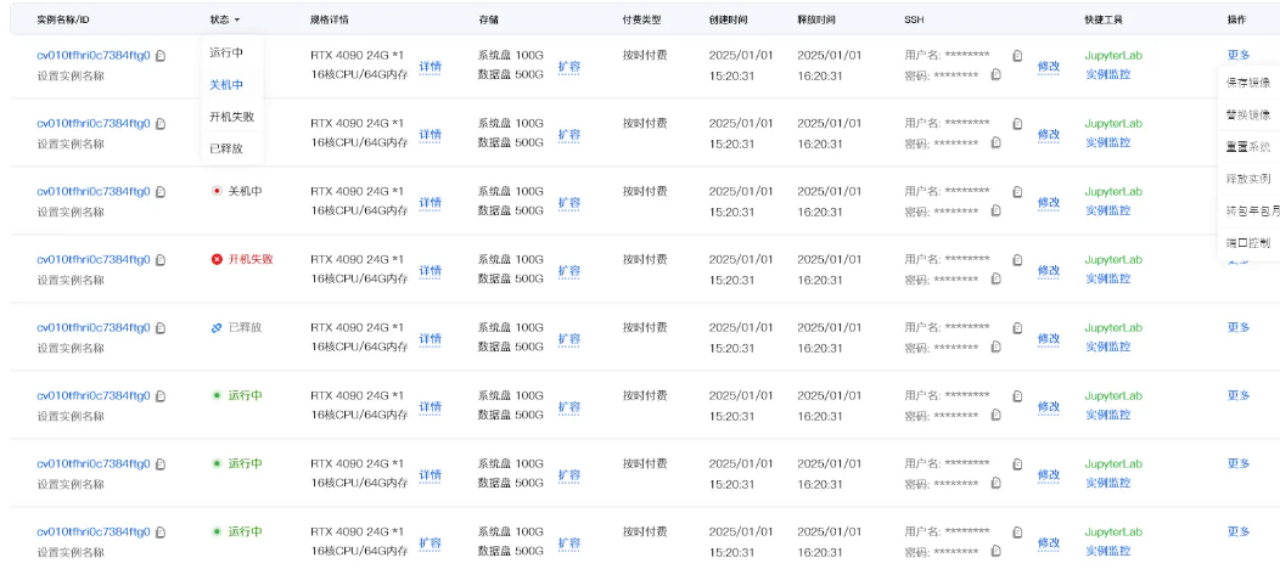This screenshot has width=1280, height=569.
Task: Click the broken-link icon beside 已释放
Action: pyautogui.click(x=217, y=327)
